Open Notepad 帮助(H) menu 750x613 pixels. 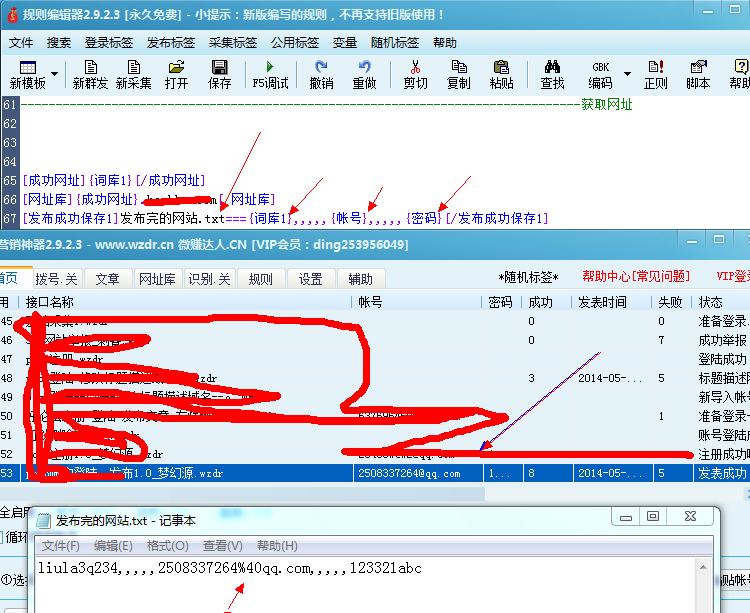coord(277,546)
